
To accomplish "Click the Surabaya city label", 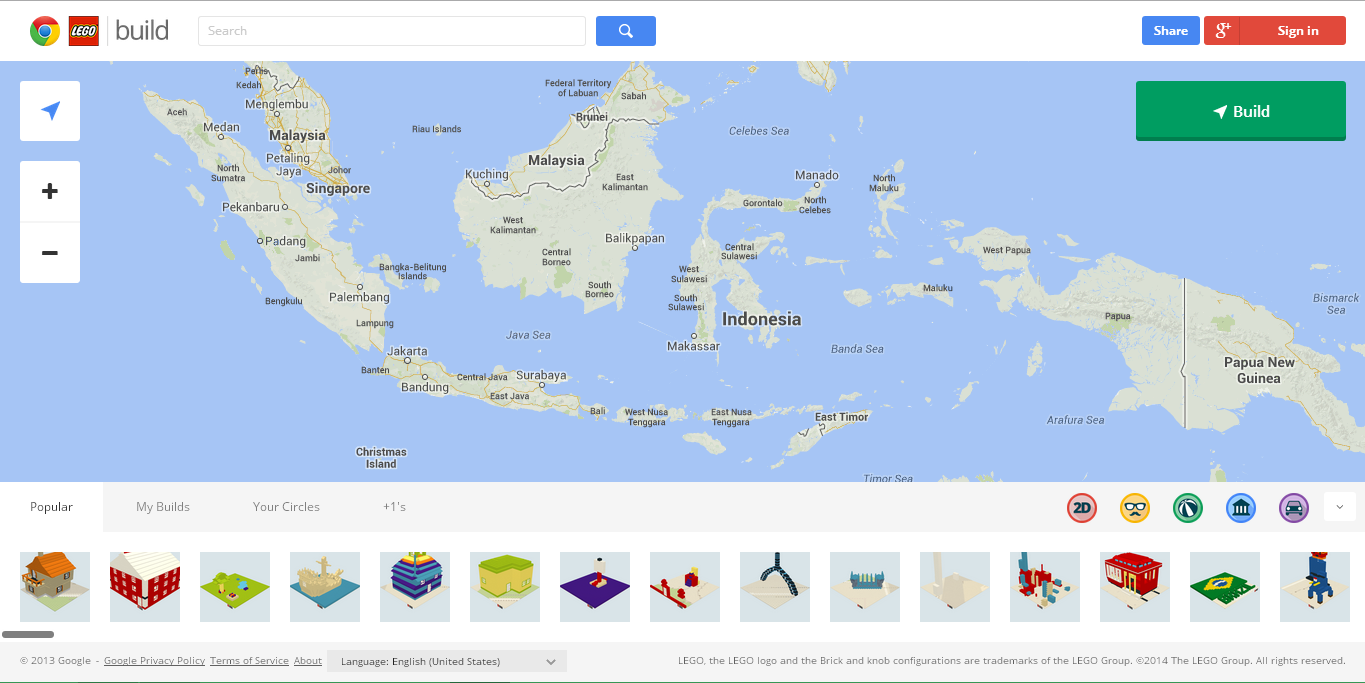I will (541, 376).
